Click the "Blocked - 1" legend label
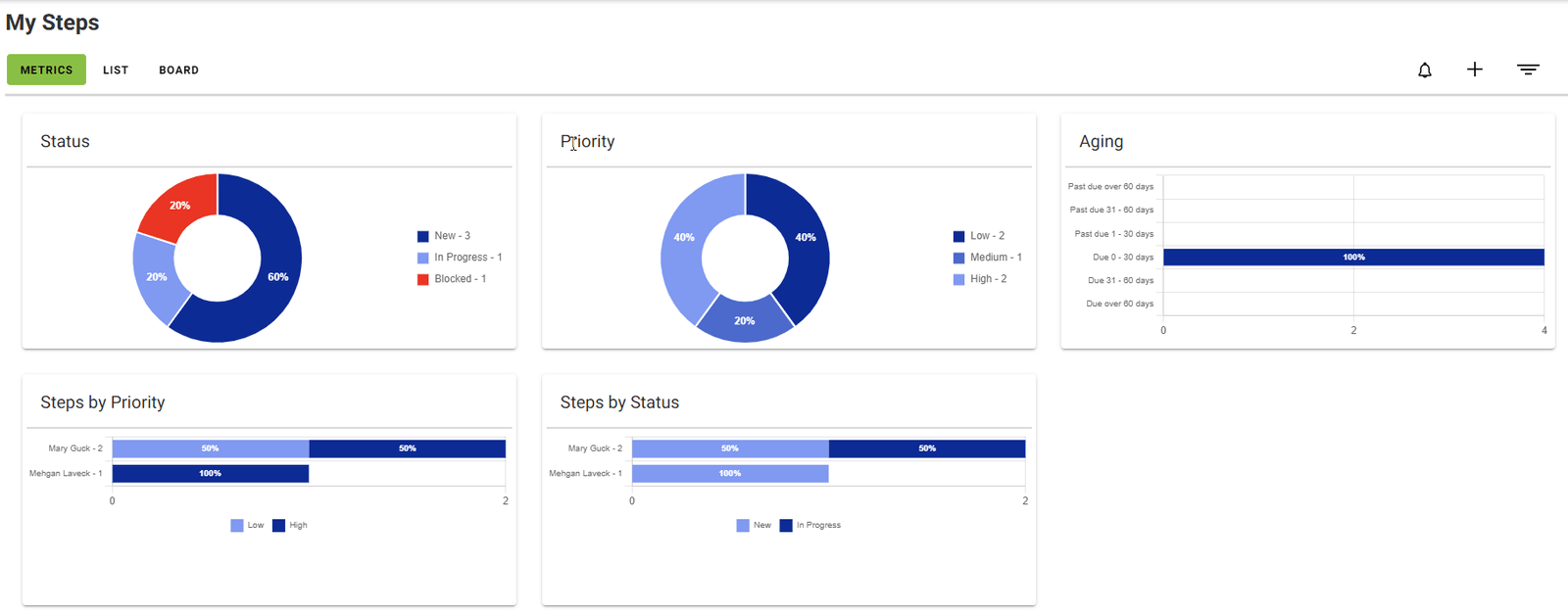Image resolution: width=1568 pixels, height=612 pixels. [461, 279]
